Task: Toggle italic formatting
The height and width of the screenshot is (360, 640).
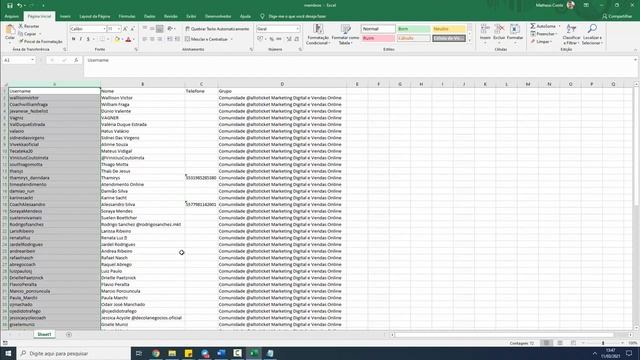Action: click(x=81, y=39)
